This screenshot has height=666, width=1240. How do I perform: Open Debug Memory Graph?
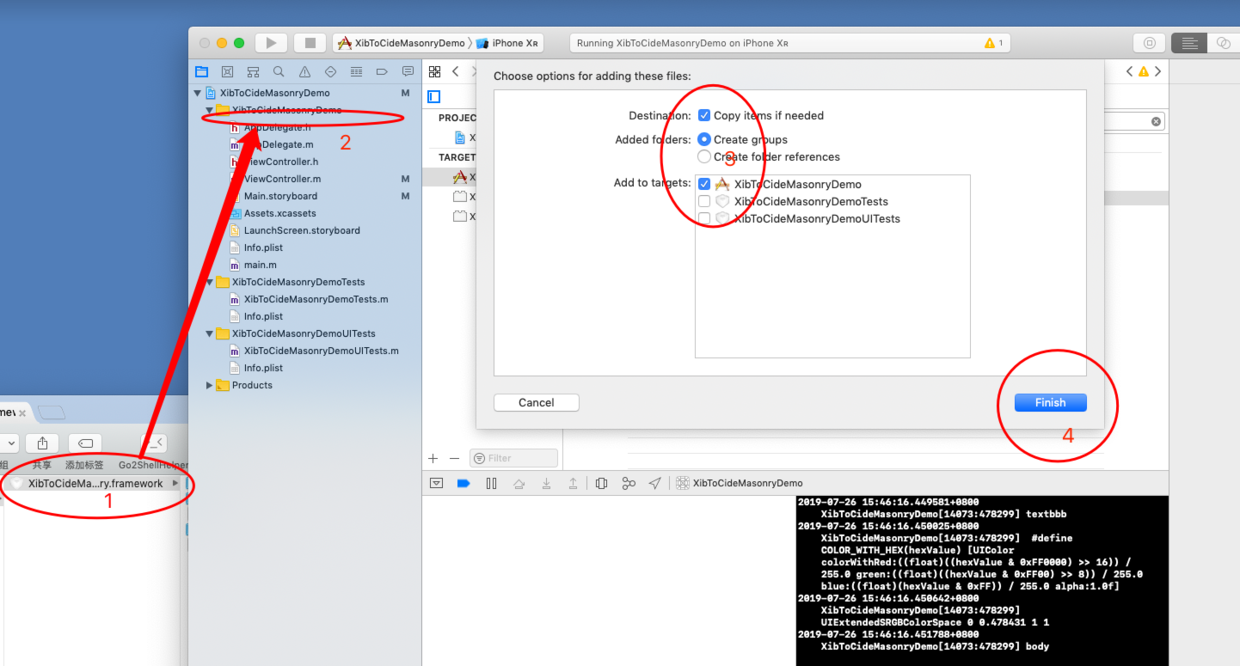point(628,483)
